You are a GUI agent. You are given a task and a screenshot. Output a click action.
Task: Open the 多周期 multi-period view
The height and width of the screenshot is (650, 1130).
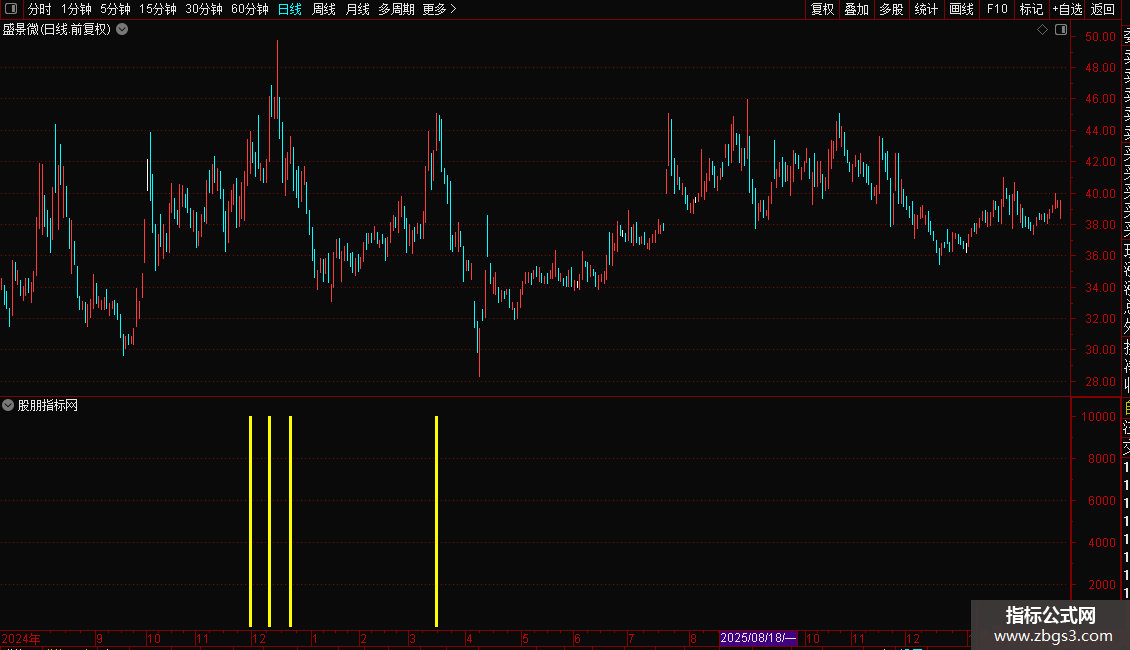pos(396,9)
